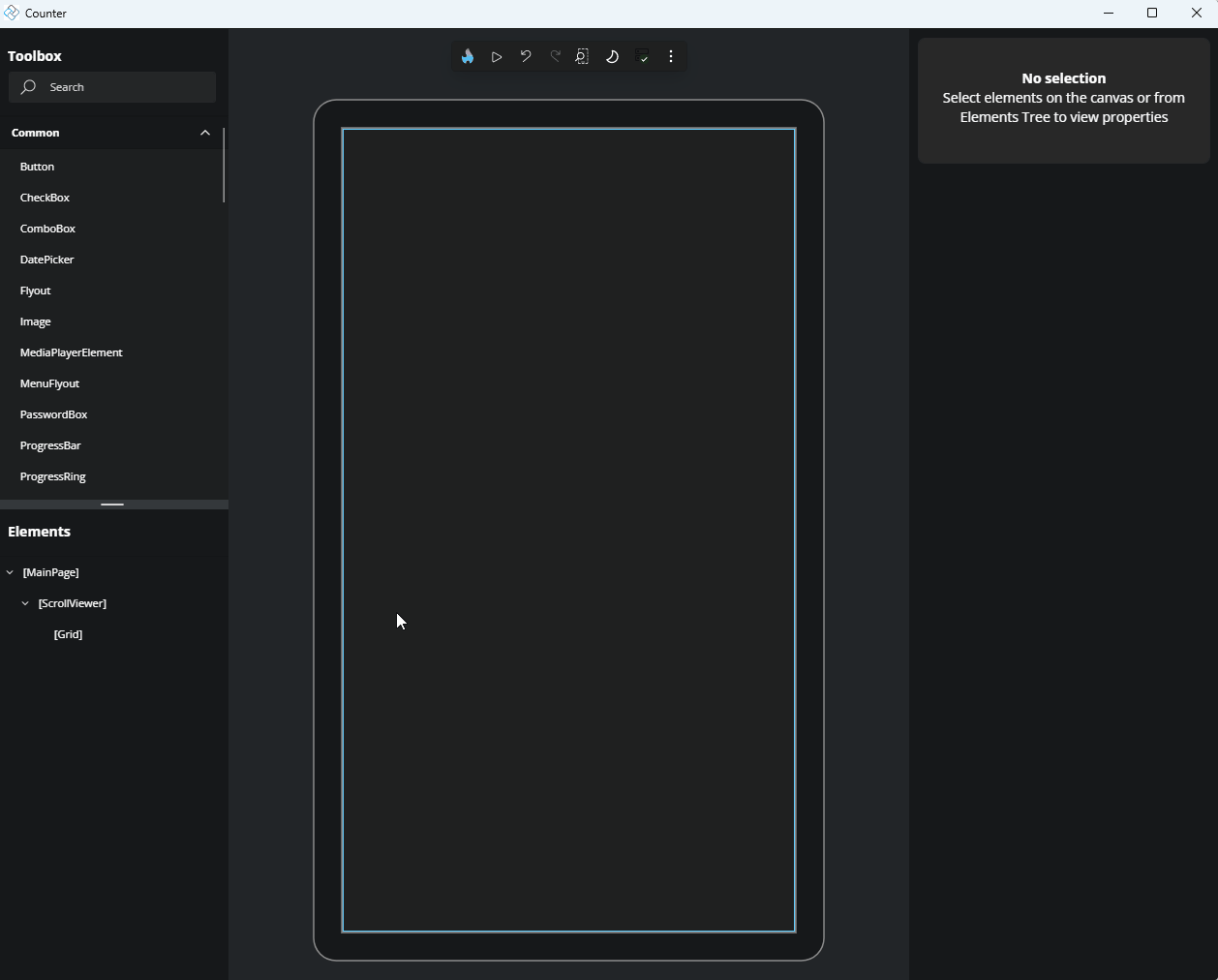Click the Toolbox search input field

tap(111, 87)
